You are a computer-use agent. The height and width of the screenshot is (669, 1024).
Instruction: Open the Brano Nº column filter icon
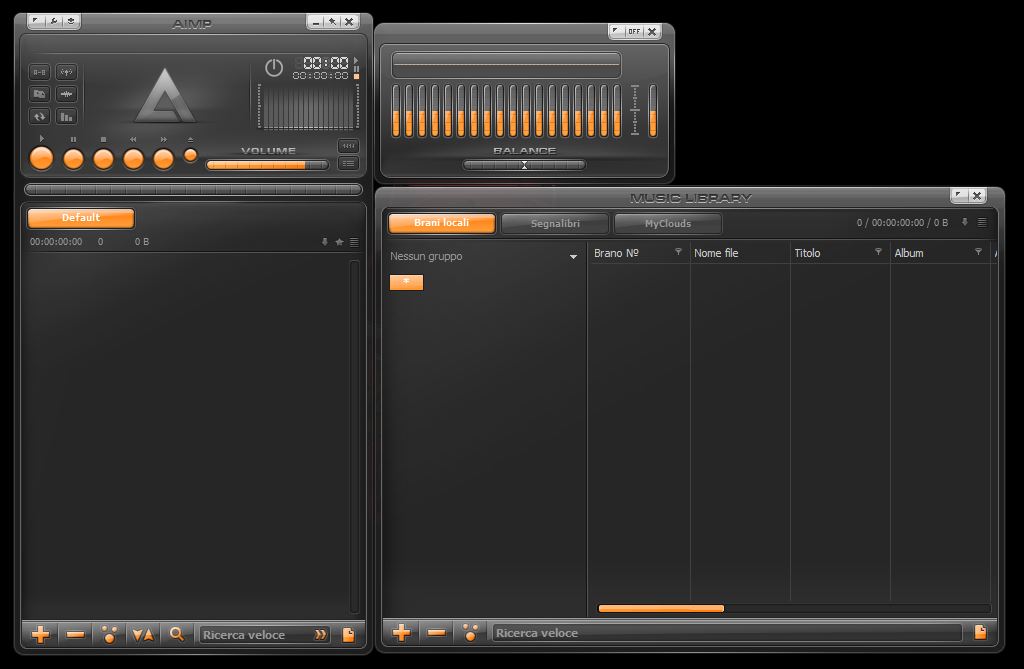[x=679, y=252]
